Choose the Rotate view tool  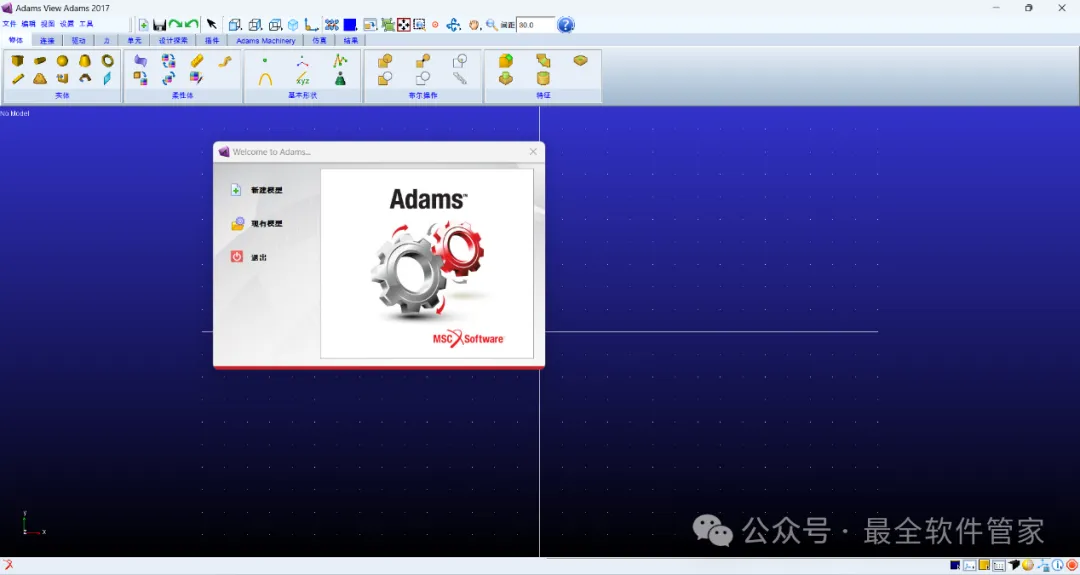453,25
